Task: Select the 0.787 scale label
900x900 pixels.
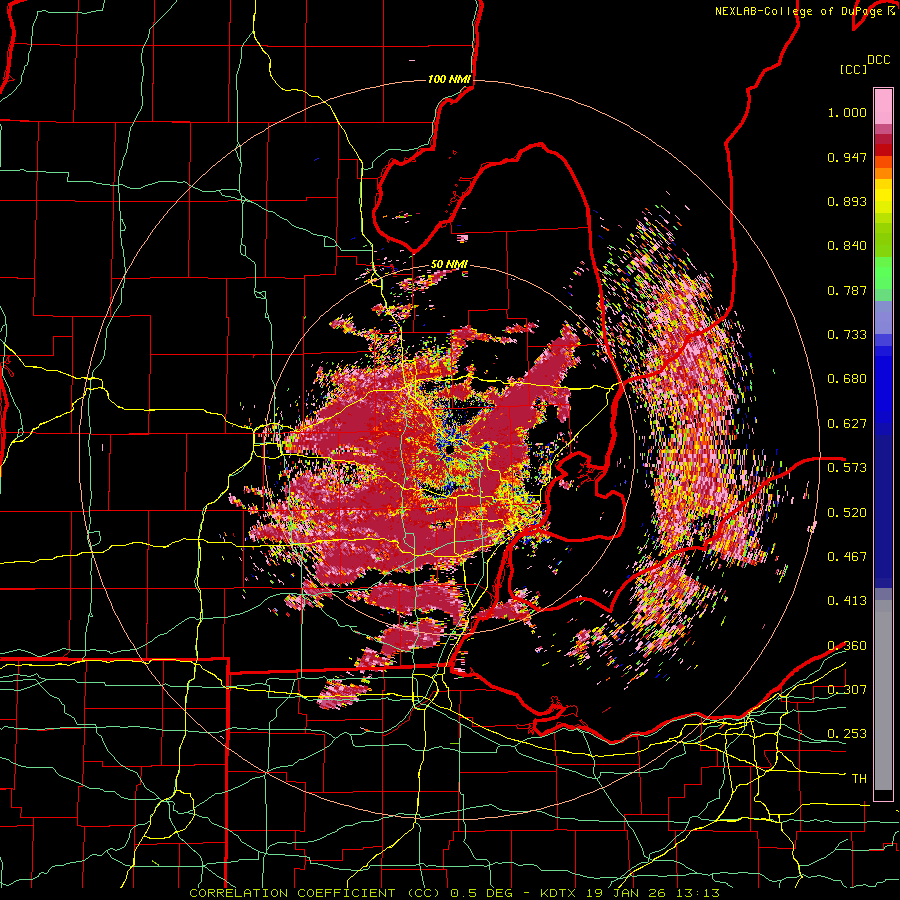Action: (x=847, y=290)
